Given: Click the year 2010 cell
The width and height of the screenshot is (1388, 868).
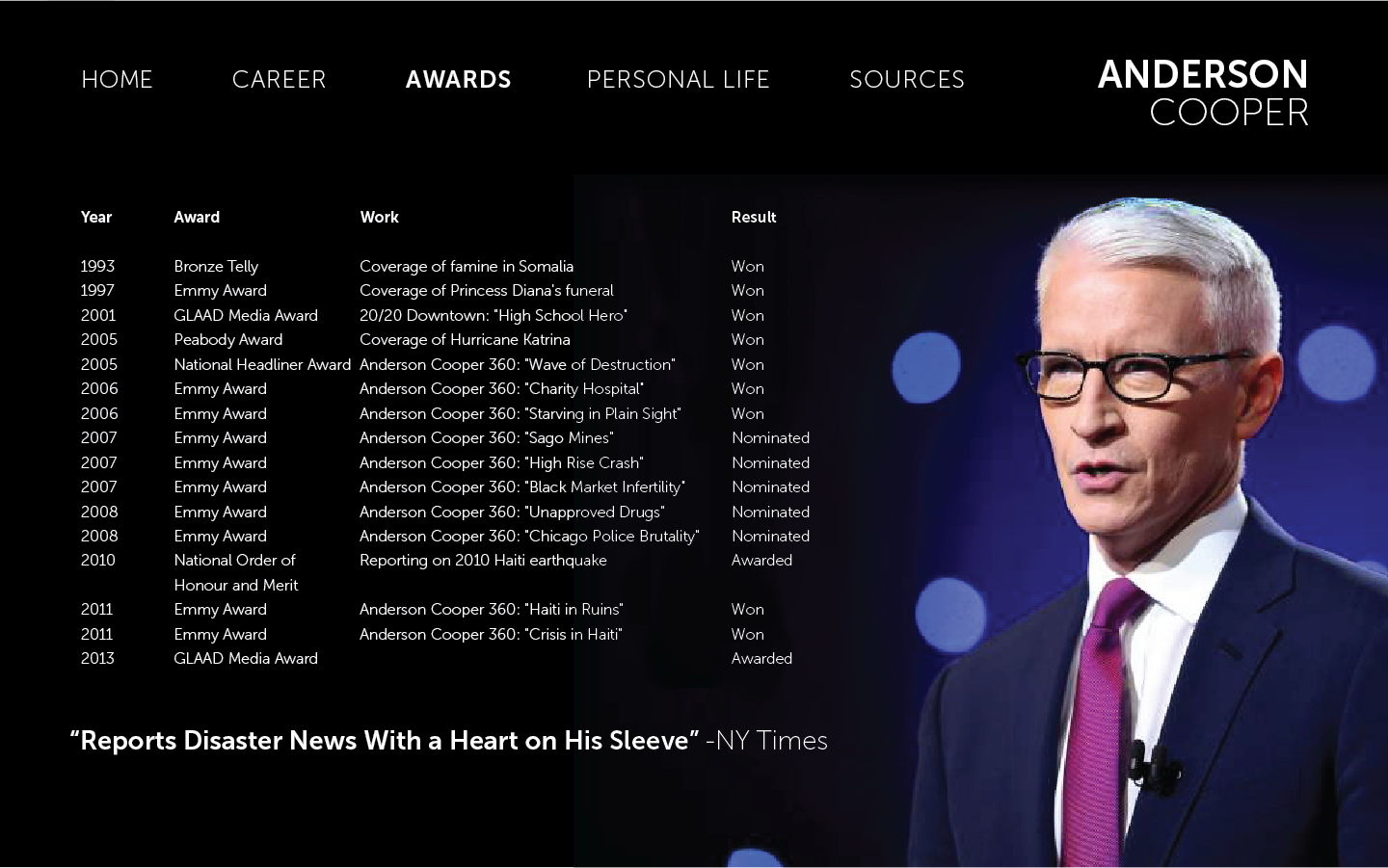Looking at the screenshot, I should click(x=97, y=560).
